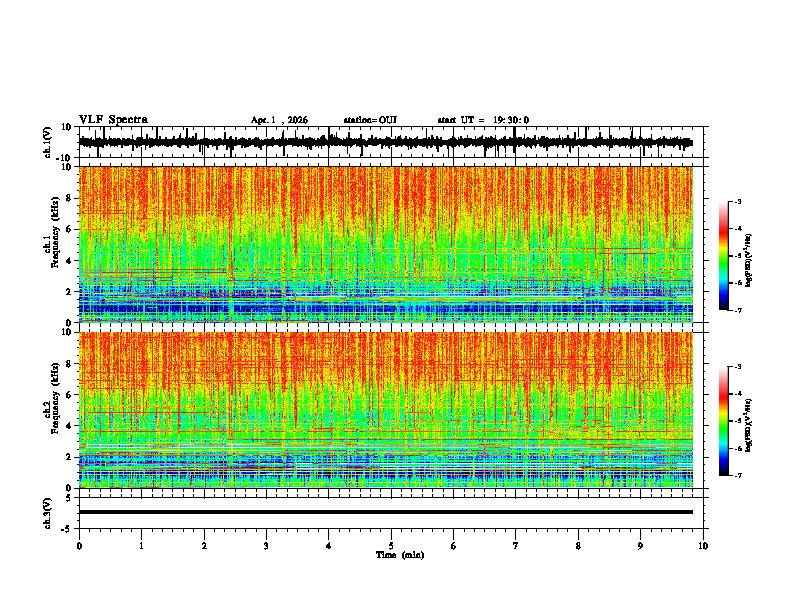Click the ch.3 flat black trace
The width and height of the screenshot is (792, 612).
tap(385, 512)
